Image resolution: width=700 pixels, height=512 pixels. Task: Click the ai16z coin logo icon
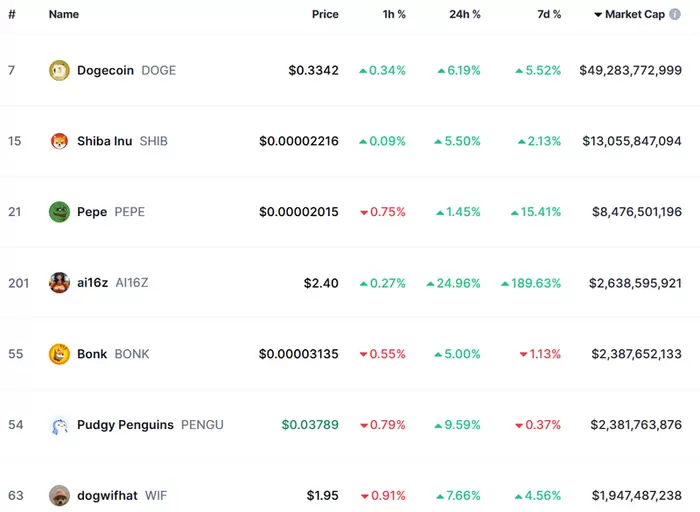(60, 283)
